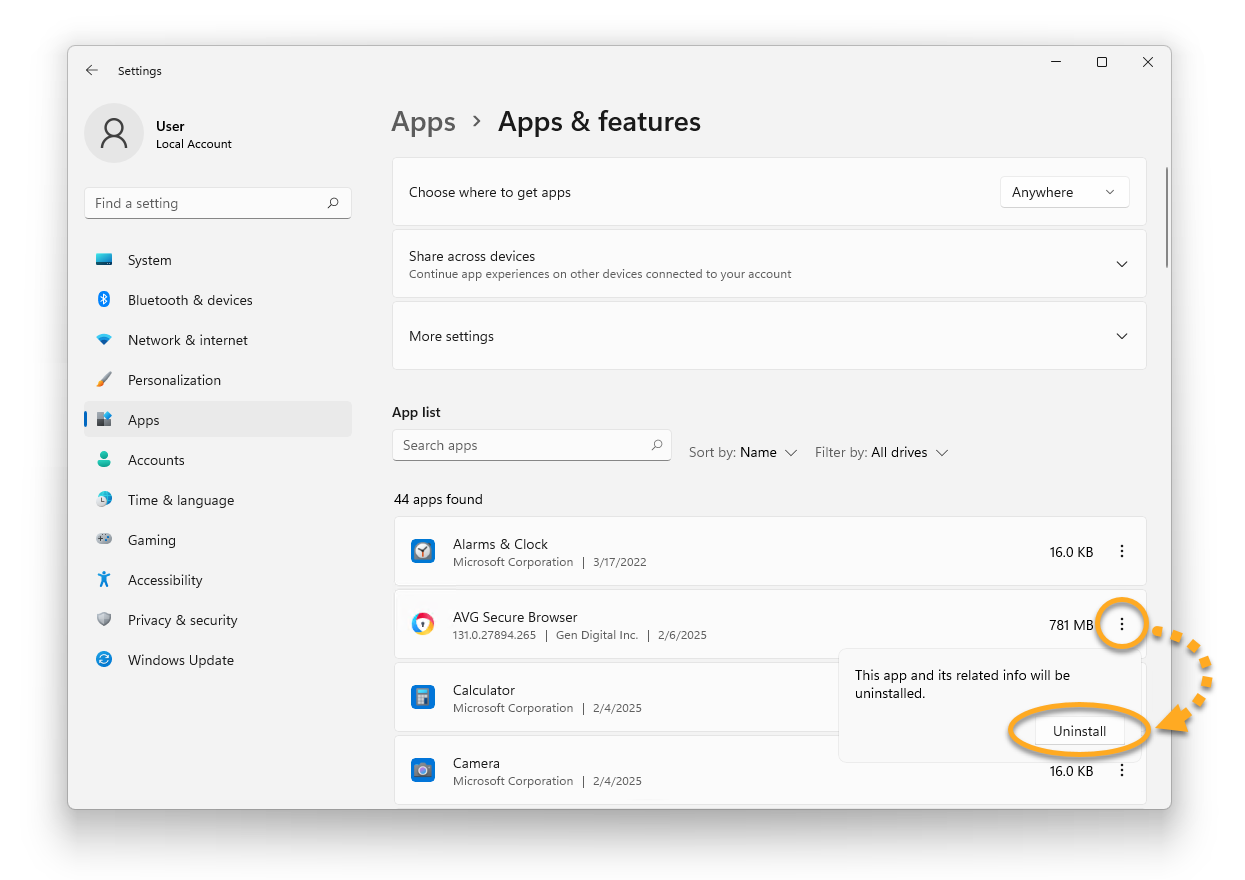Open Windows Update in the sidebar

[x=181, y=660]
